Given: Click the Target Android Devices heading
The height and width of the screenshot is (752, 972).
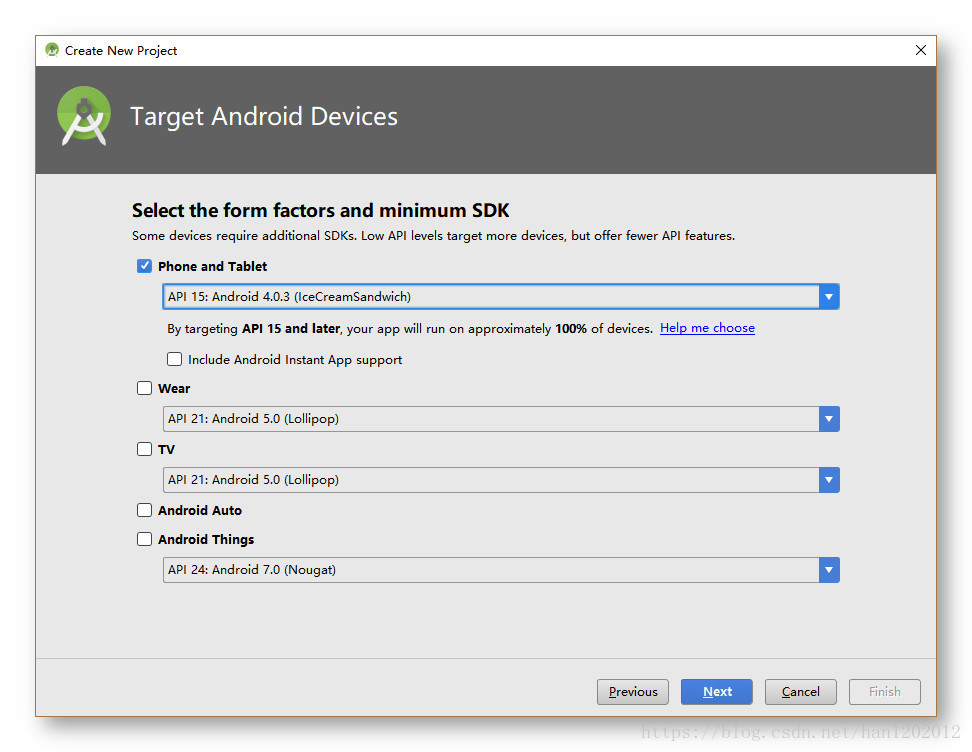Looking at the screenshot, I should pos(264,117).
